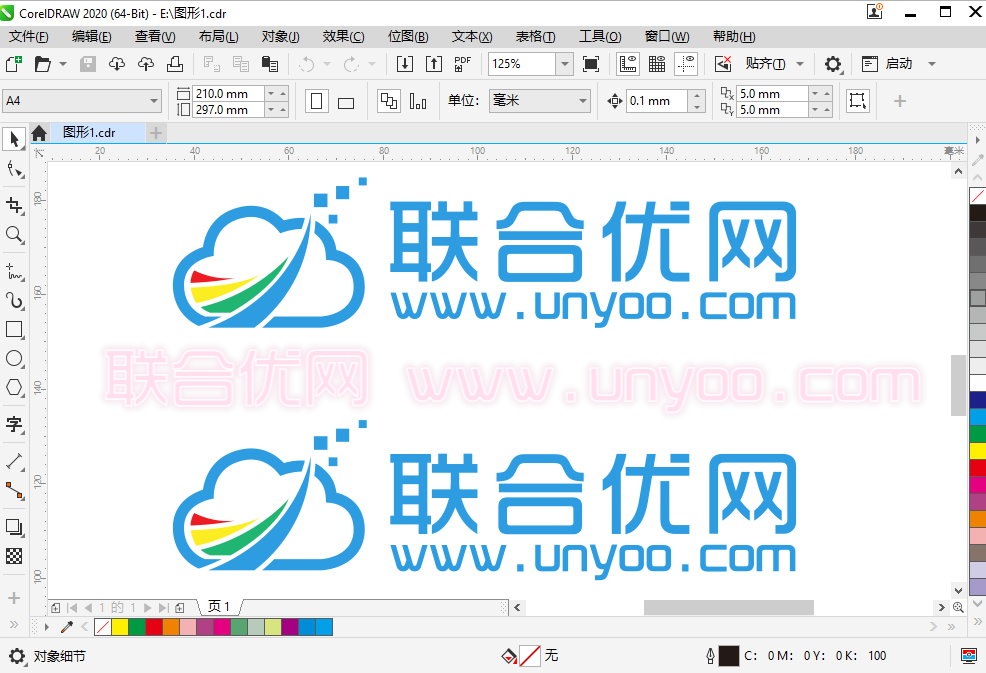This screenshot has height=673, width=986.
Task: Select the Zoom magnifier tool
Action: 14,235
